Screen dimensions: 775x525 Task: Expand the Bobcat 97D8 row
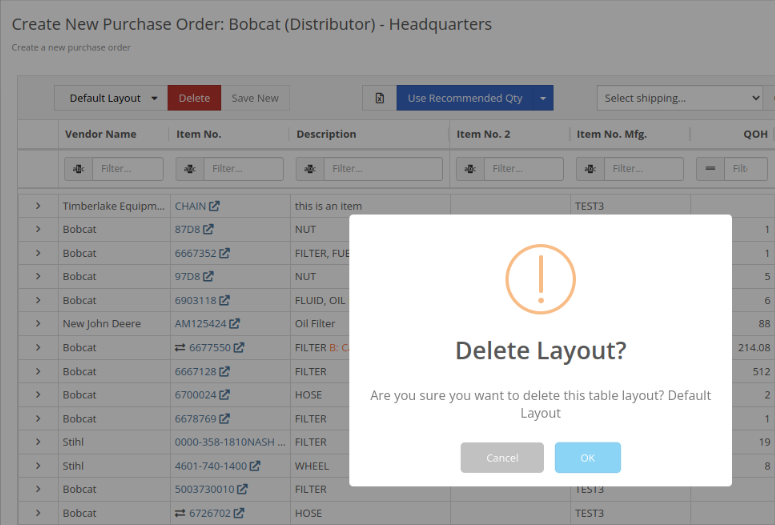(38, 276)
